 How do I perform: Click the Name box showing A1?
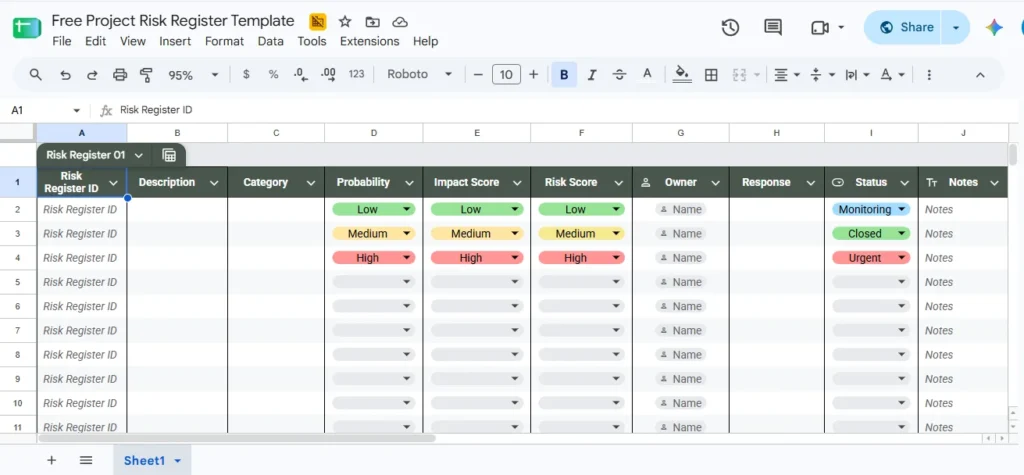tap(46, 110)
